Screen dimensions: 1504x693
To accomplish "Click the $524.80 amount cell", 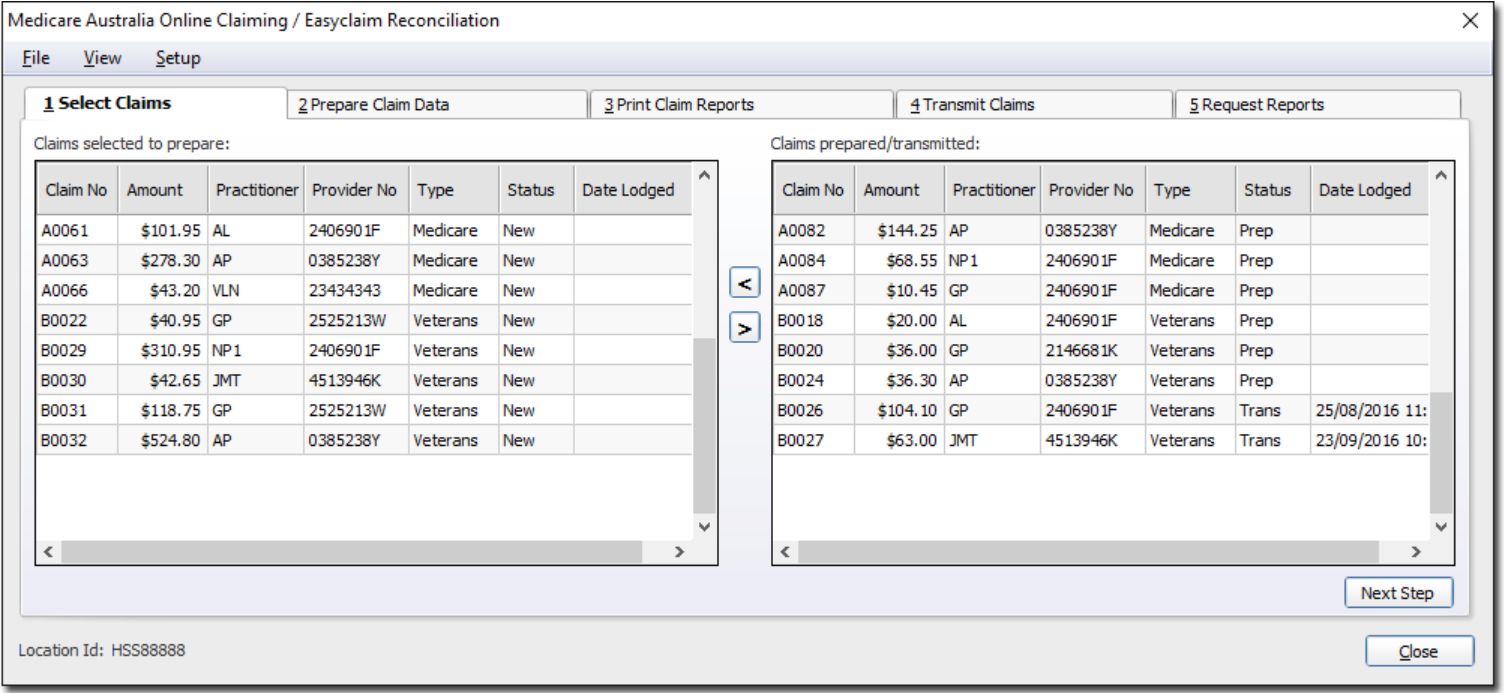I will (x=163, y=440).
